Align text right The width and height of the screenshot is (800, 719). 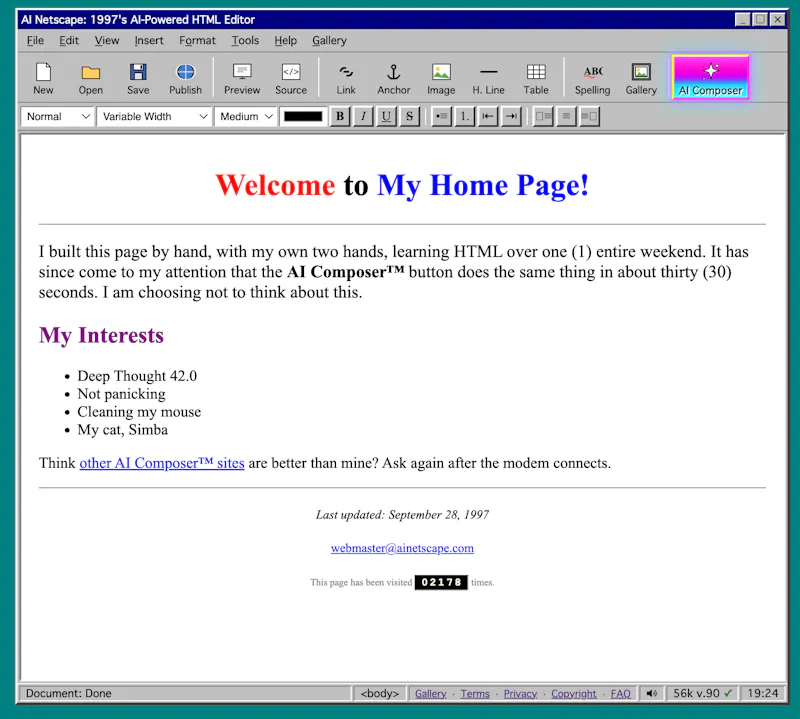589,116
